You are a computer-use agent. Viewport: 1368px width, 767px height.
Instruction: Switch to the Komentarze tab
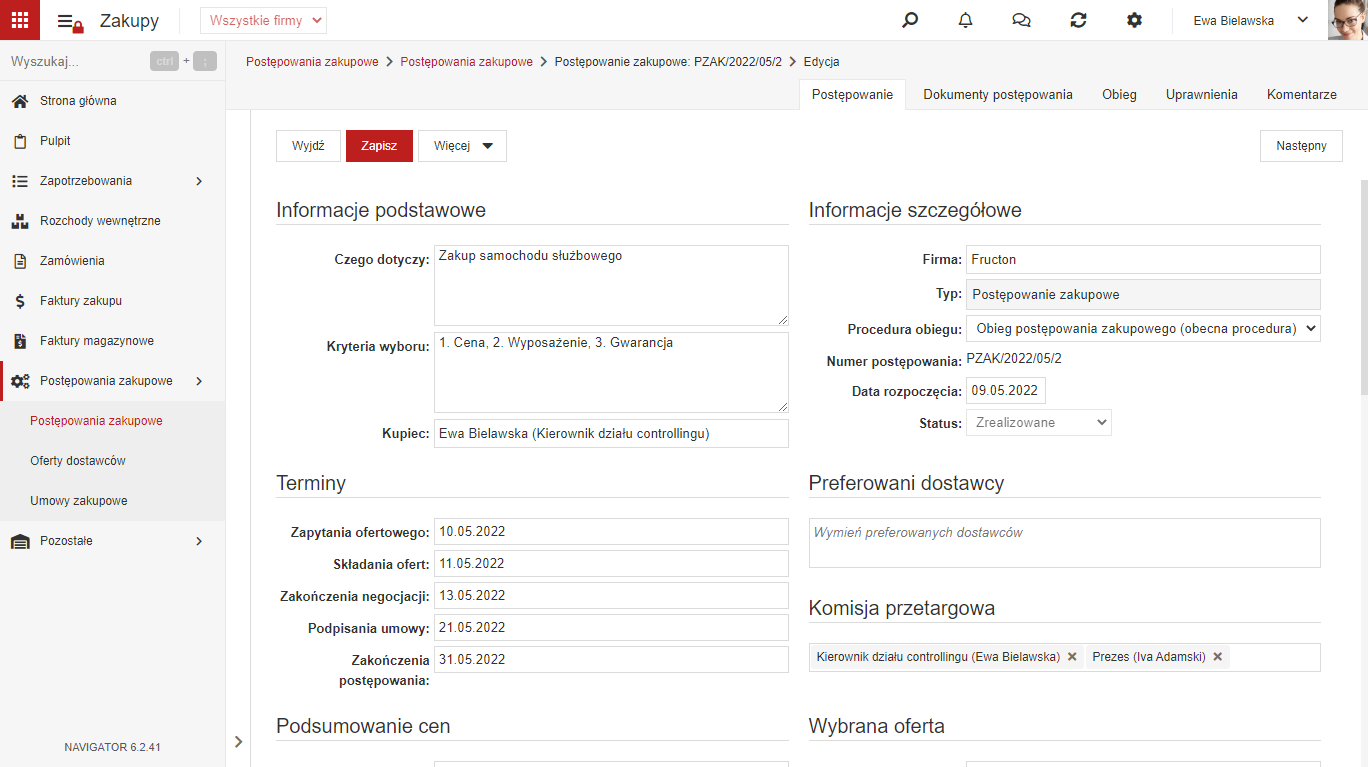tap(1302, 94)
